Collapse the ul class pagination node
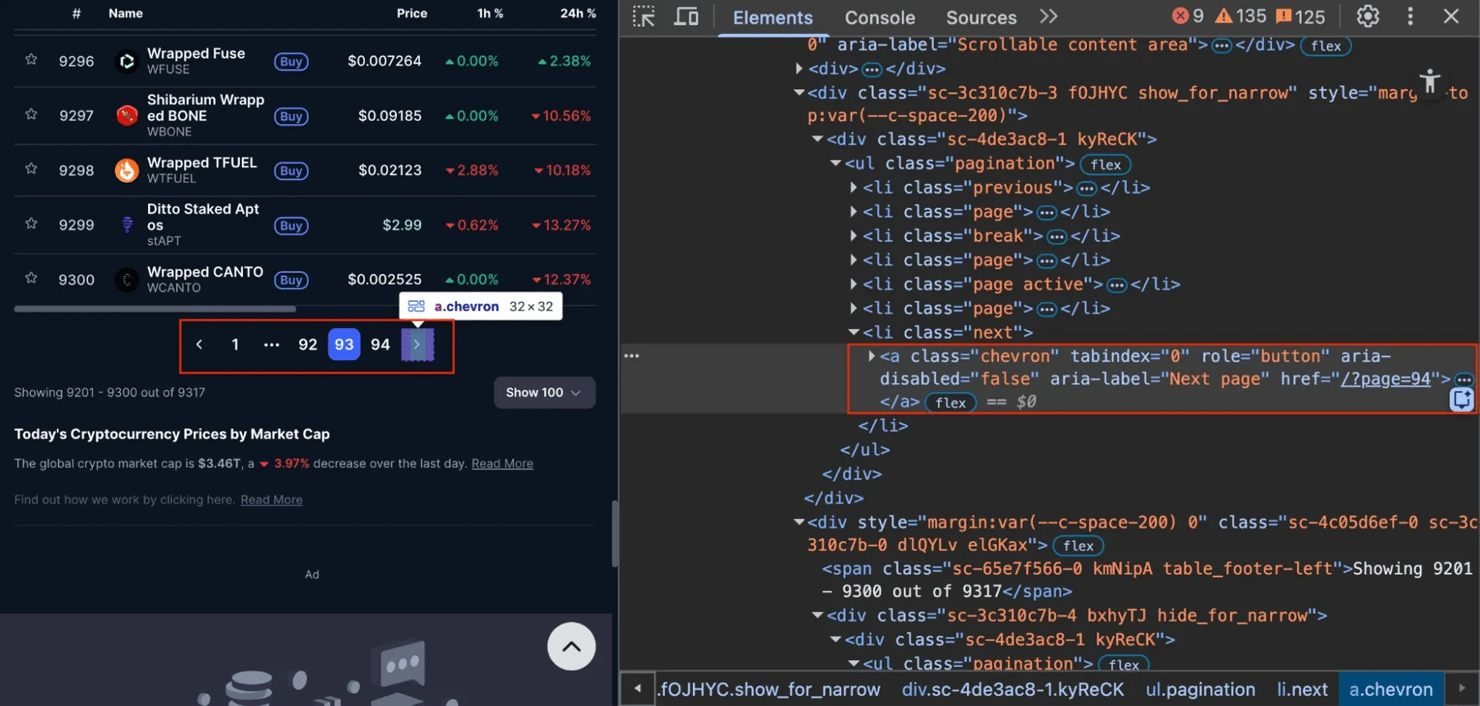The height and width of the screenshot is (706, 1480). pyautogui.click(x=835, y=163)
